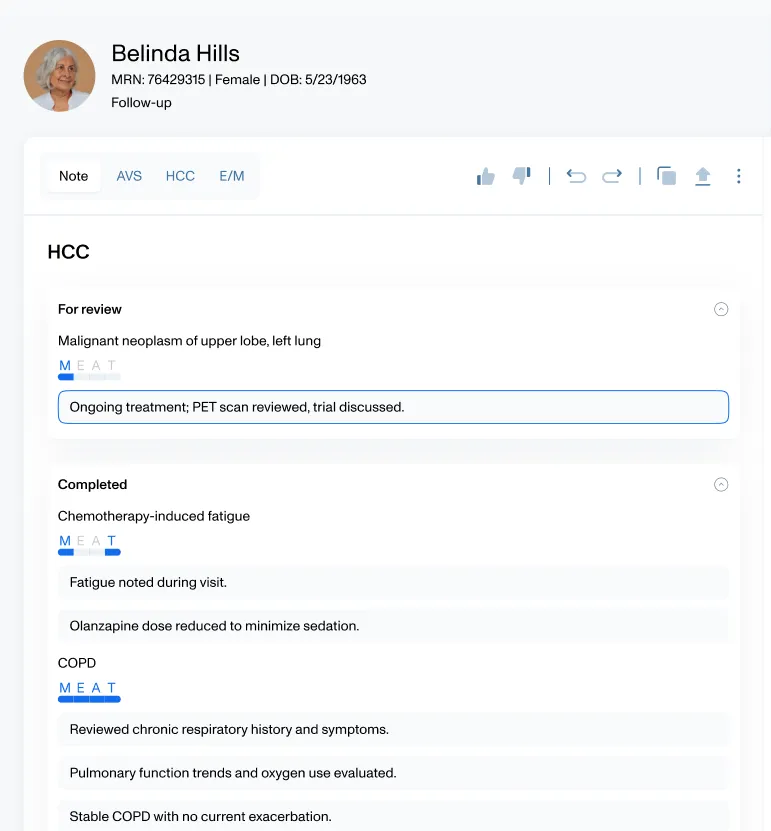
Task: Open the AVS tab
Action: [x=129, y=176]
